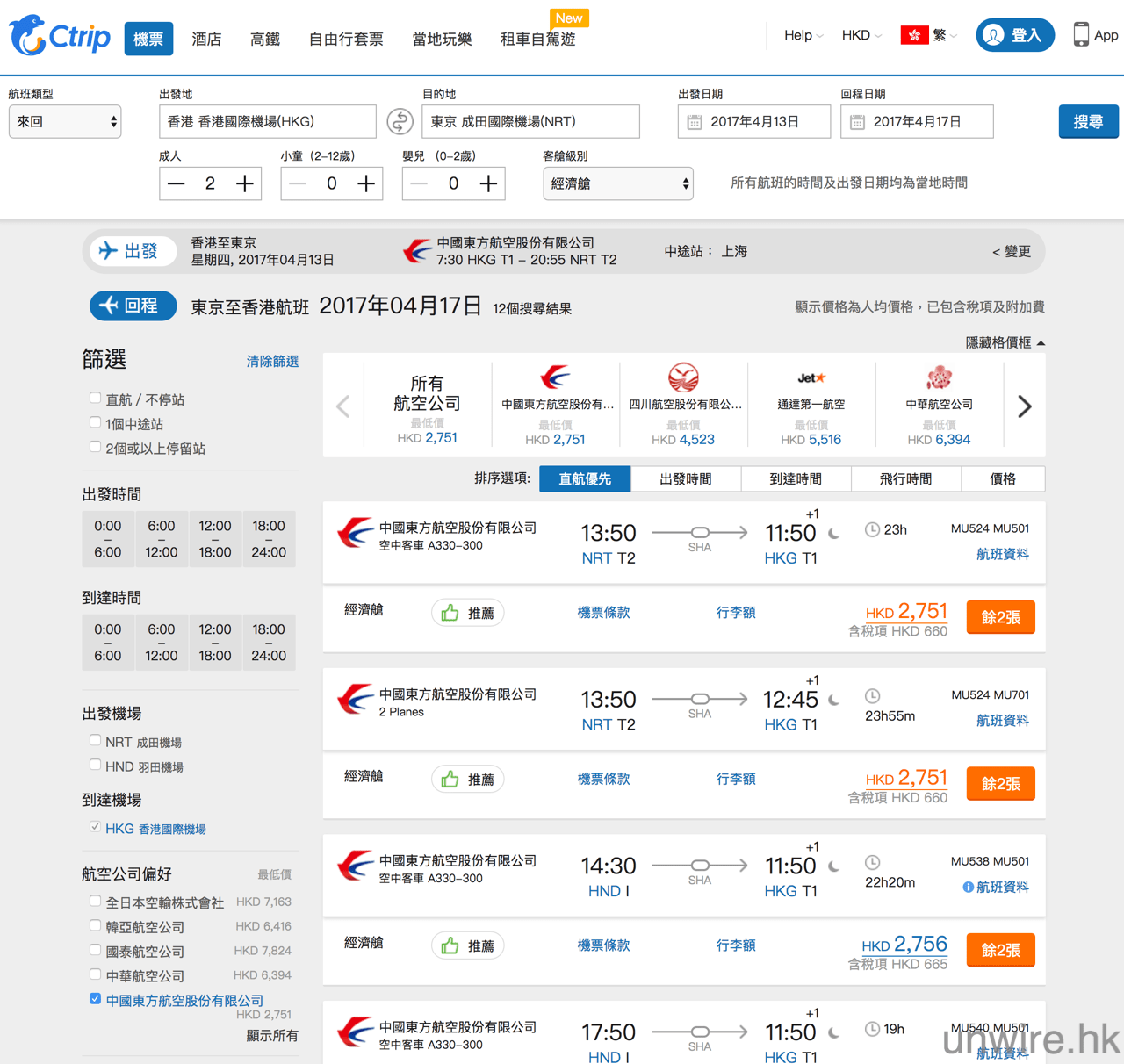Click the blue 搜尋 search button
The height and width of the screenshot is (1064, 1124).
(1088, 122)
